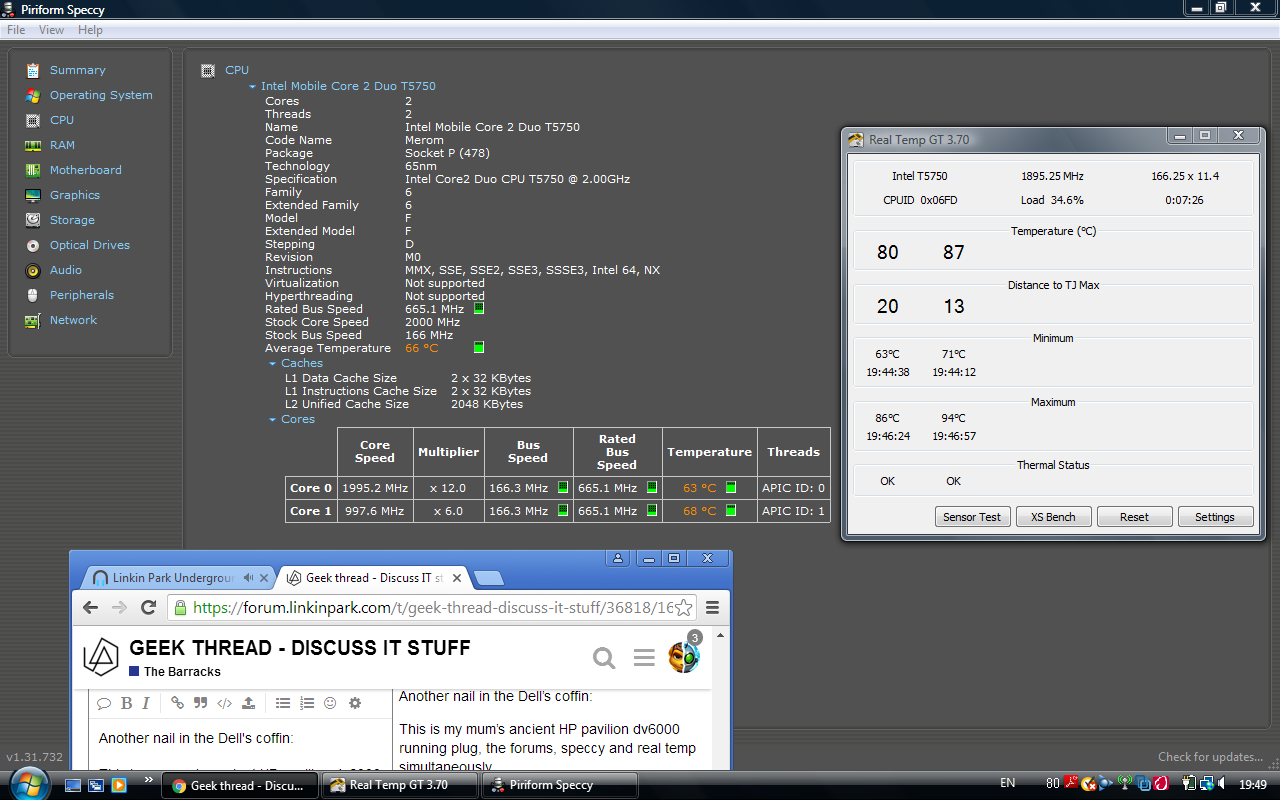Open a new Chrome tab
This screenshot has width=1280, height=800.
[x=489, y=578]
